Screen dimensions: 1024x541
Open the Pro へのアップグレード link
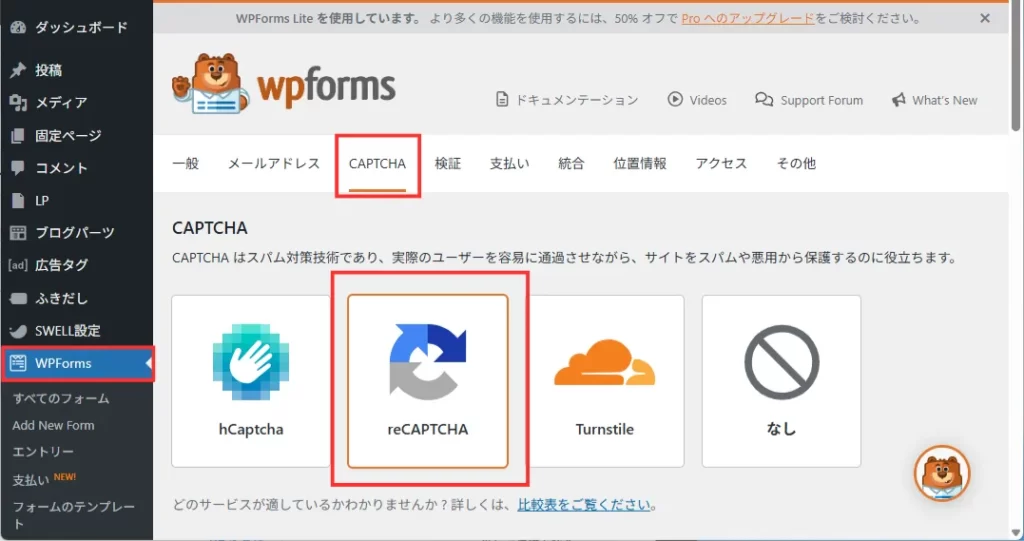point(748,18)
